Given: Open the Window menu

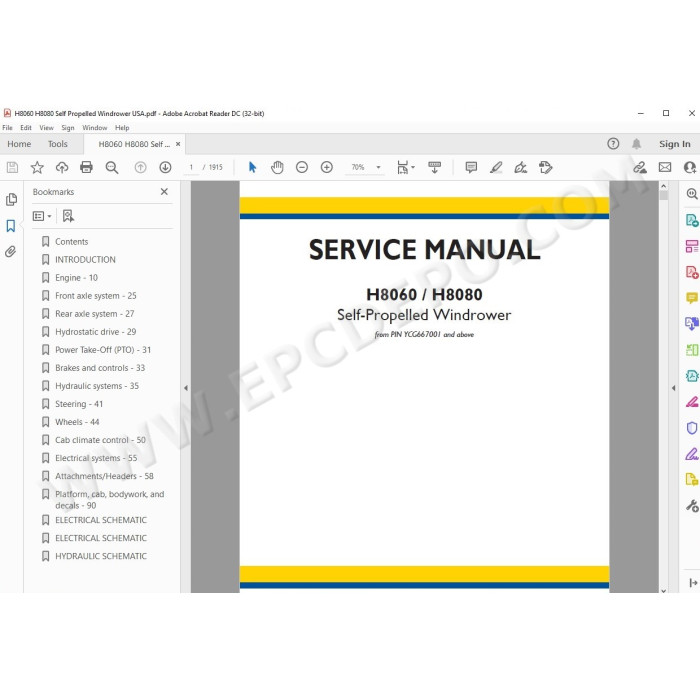Looking at the screenshot, I should click(95, 128).
